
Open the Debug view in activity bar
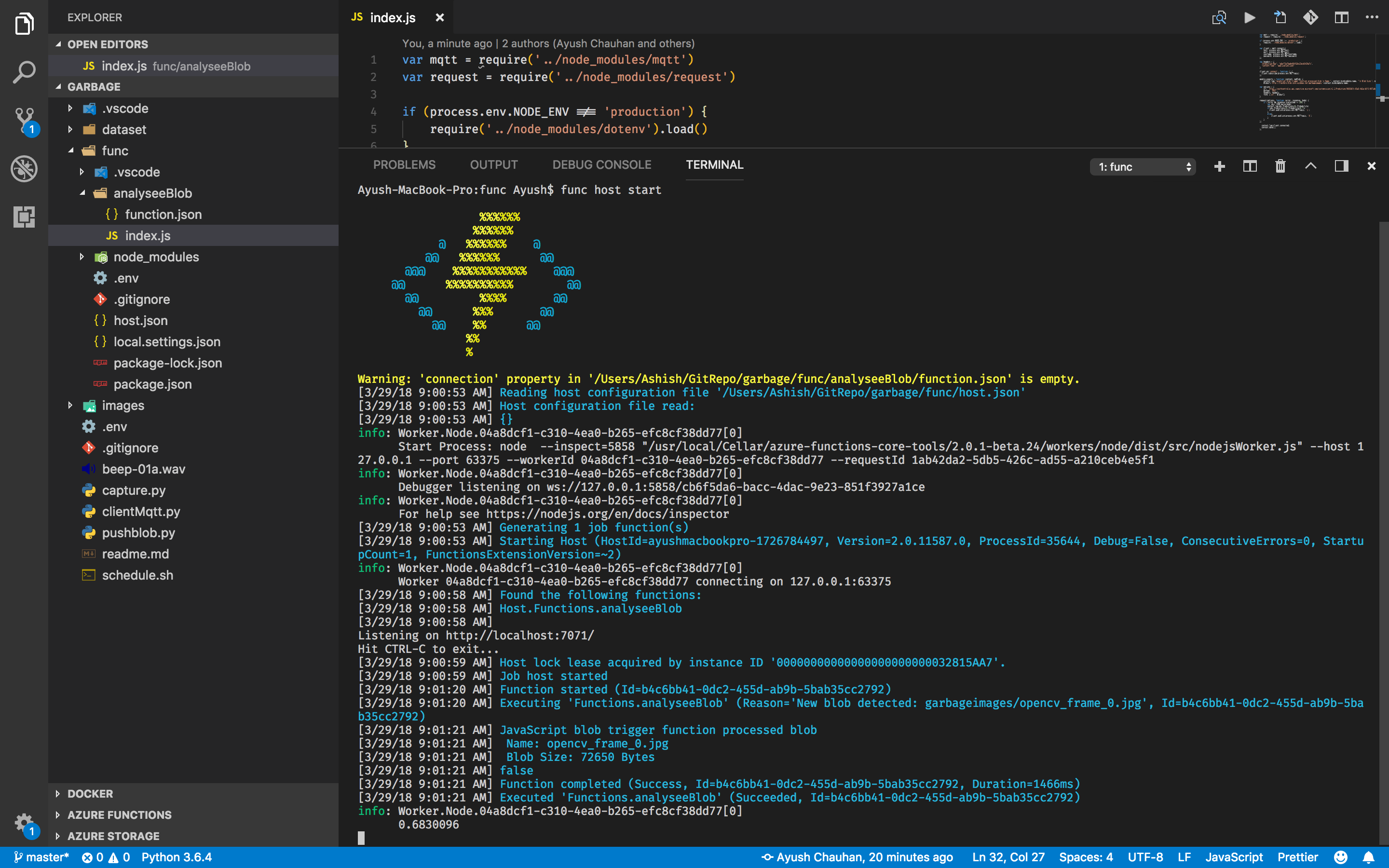click(24, 169)
